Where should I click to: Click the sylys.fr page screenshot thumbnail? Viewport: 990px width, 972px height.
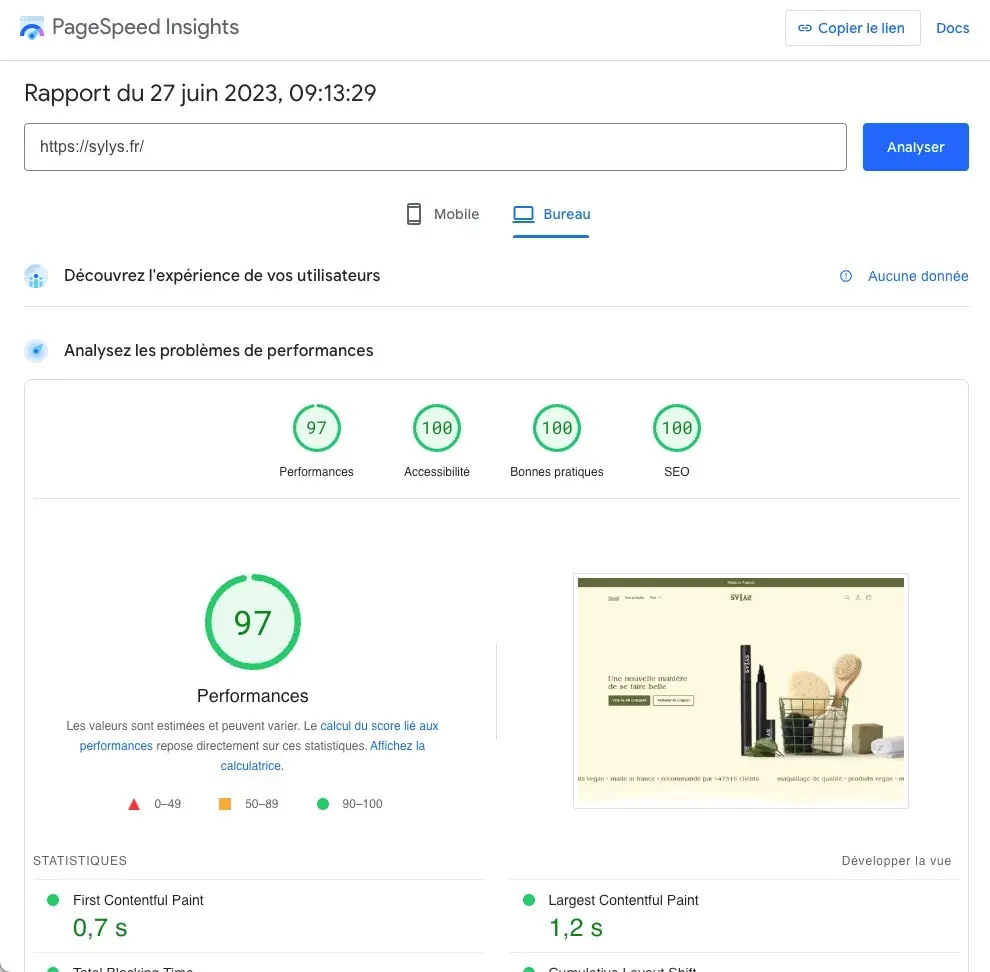741,691
